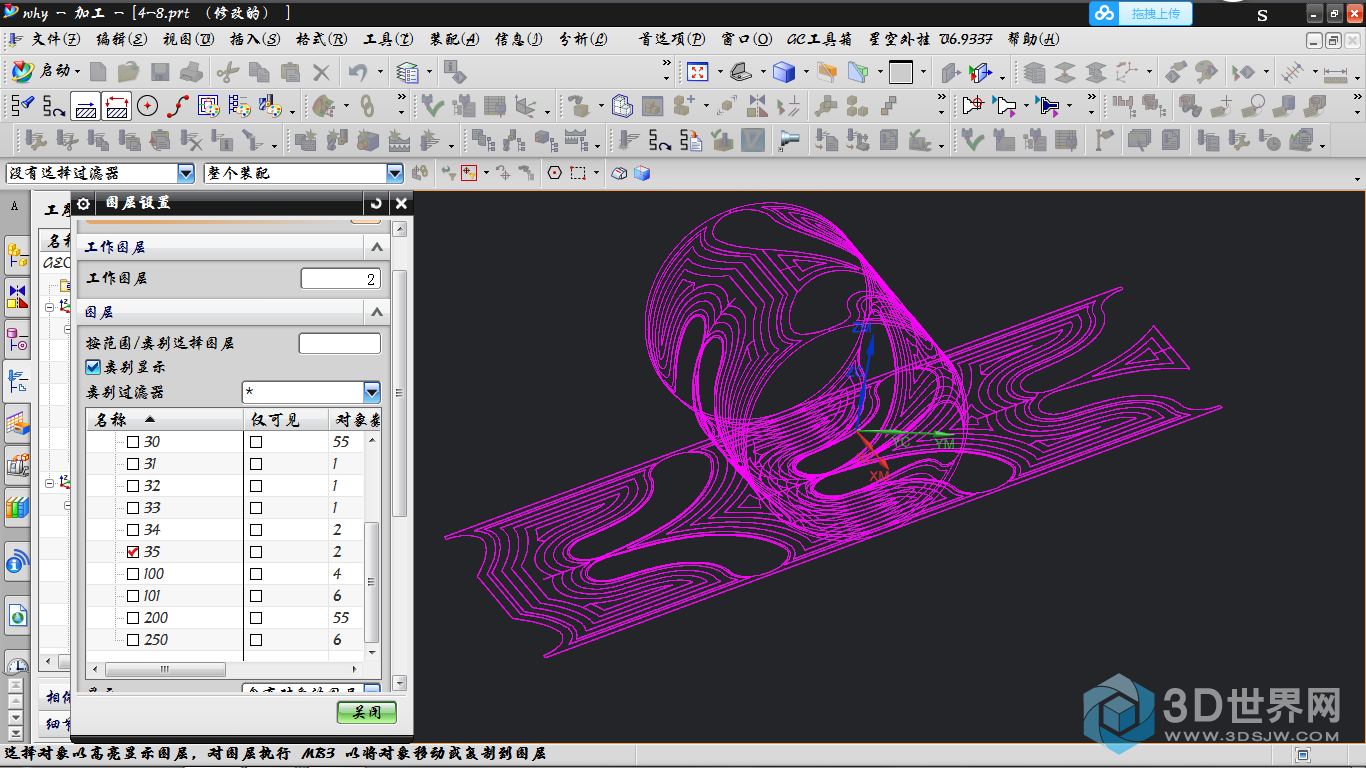Open the 插入(S) menu
The image size is (1366, 768).
coord(254,40)
